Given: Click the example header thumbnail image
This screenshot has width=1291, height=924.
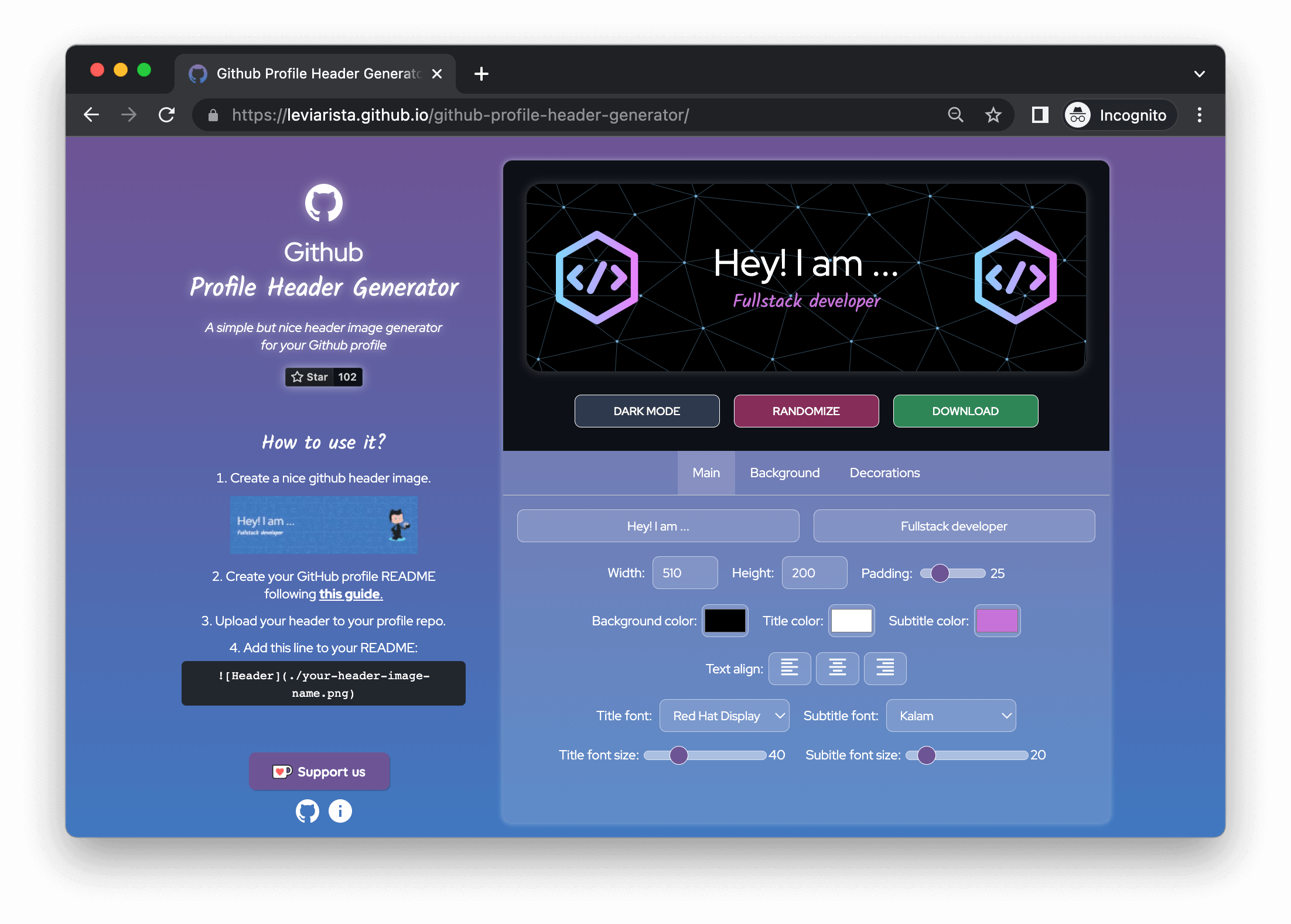Looking at the screenshot, I should click(324, 525).
